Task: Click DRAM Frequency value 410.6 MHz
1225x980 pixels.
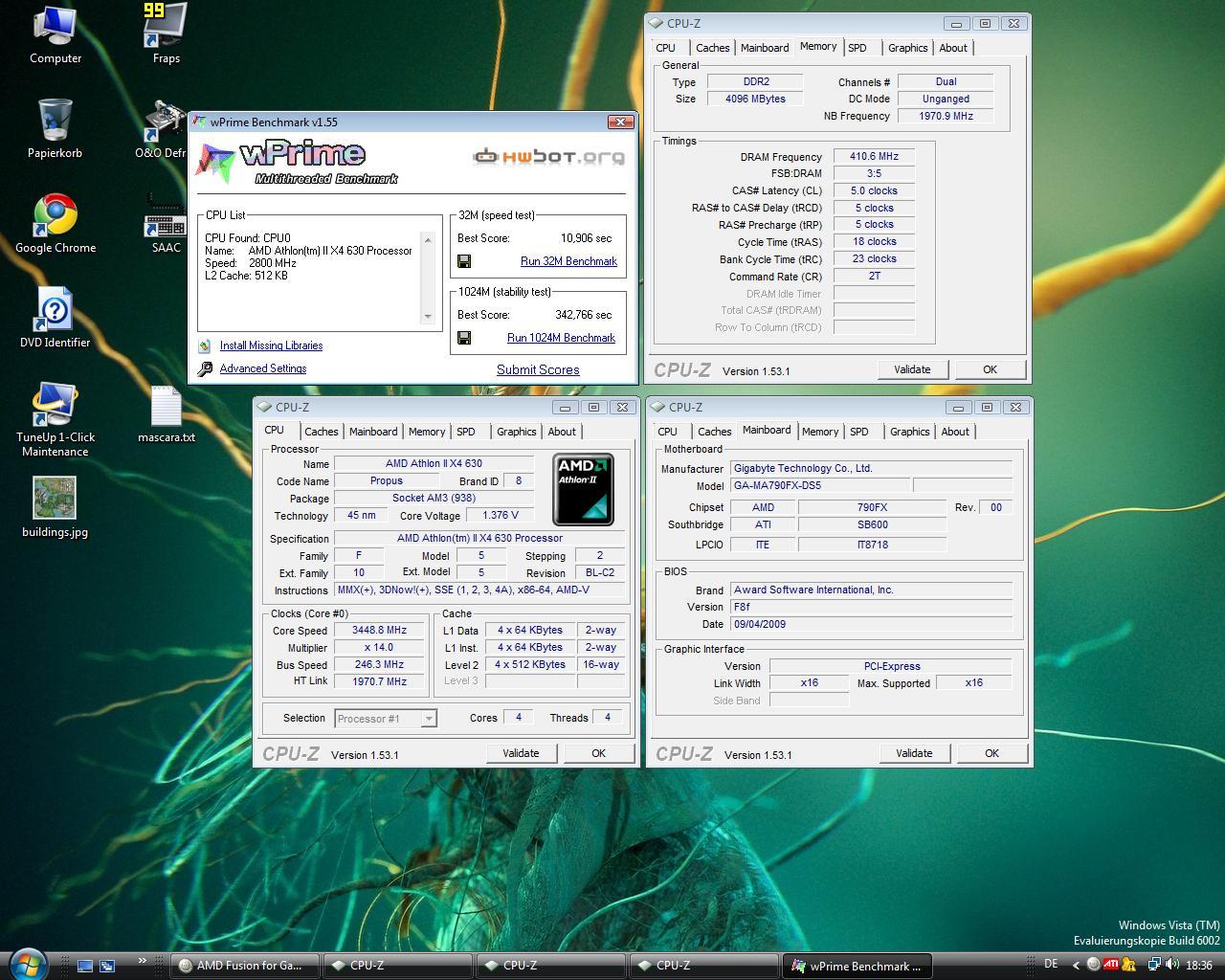Action: (874, 156)
